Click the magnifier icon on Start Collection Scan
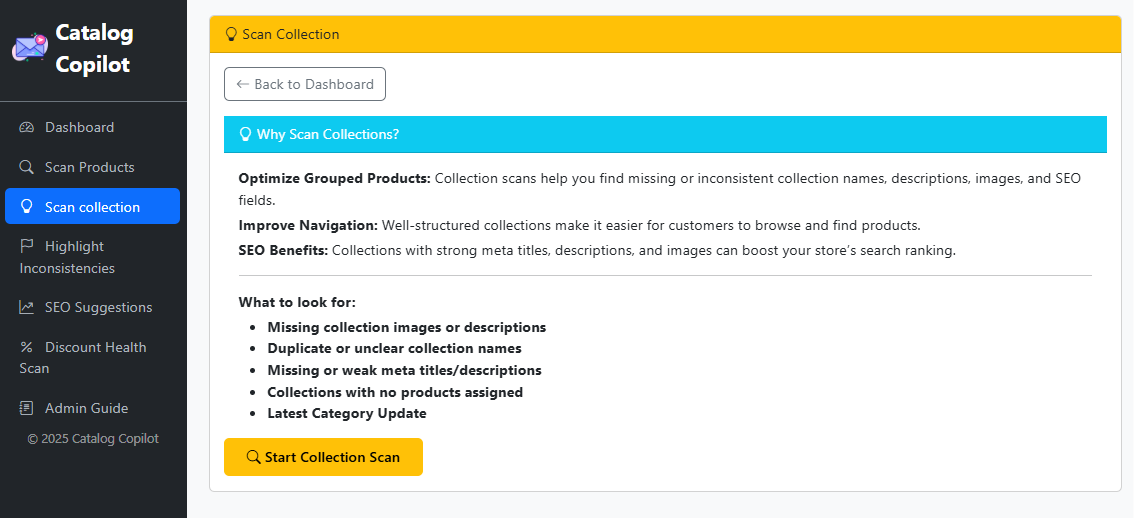Screen dimensions: 1134x518 coord(253,457)
